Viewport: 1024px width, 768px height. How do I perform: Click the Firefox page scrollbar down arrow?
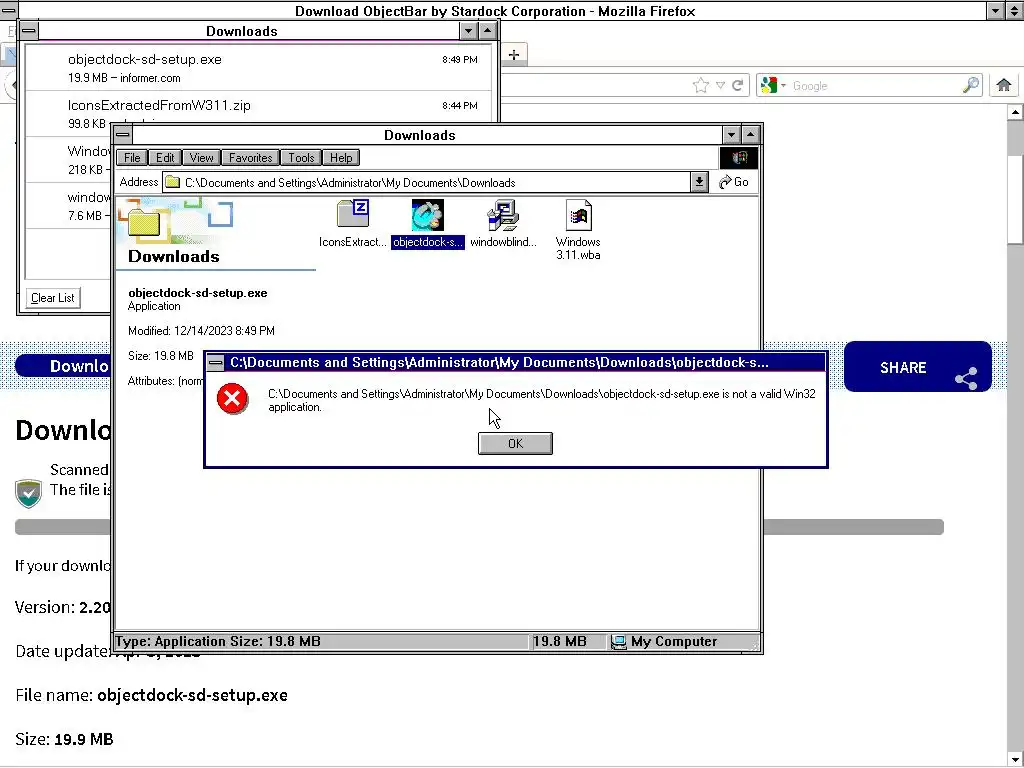tap(1016, 758)
